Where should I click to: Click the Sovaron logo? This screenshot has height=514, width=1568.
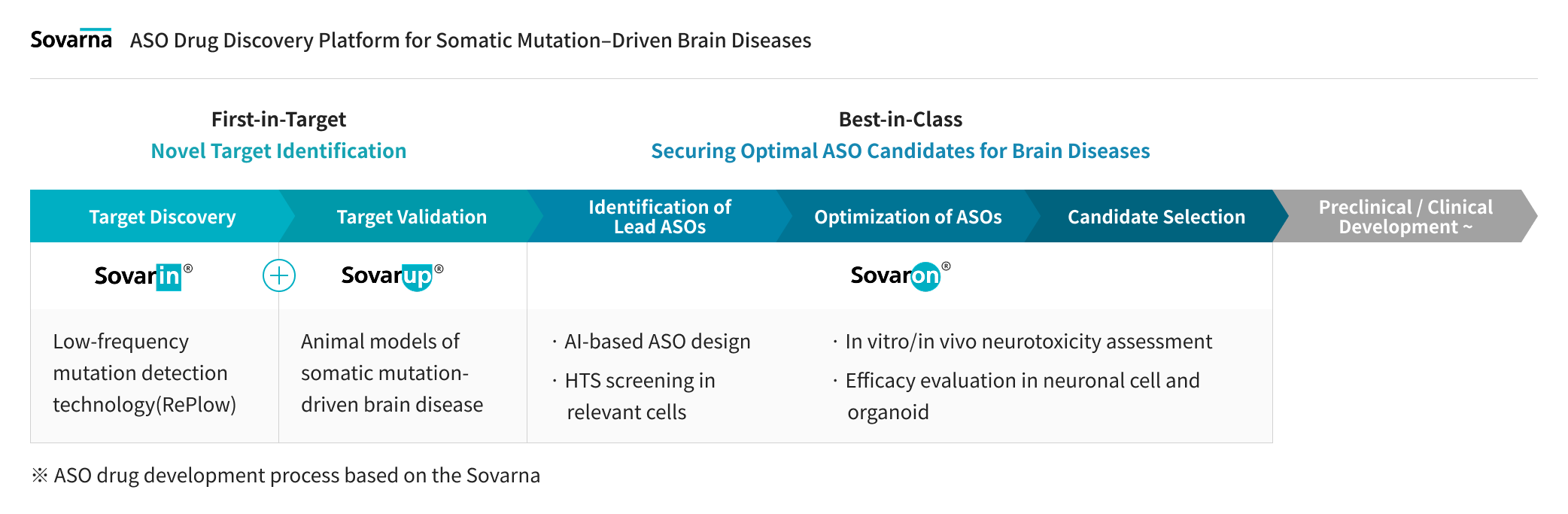pos(900,275)
